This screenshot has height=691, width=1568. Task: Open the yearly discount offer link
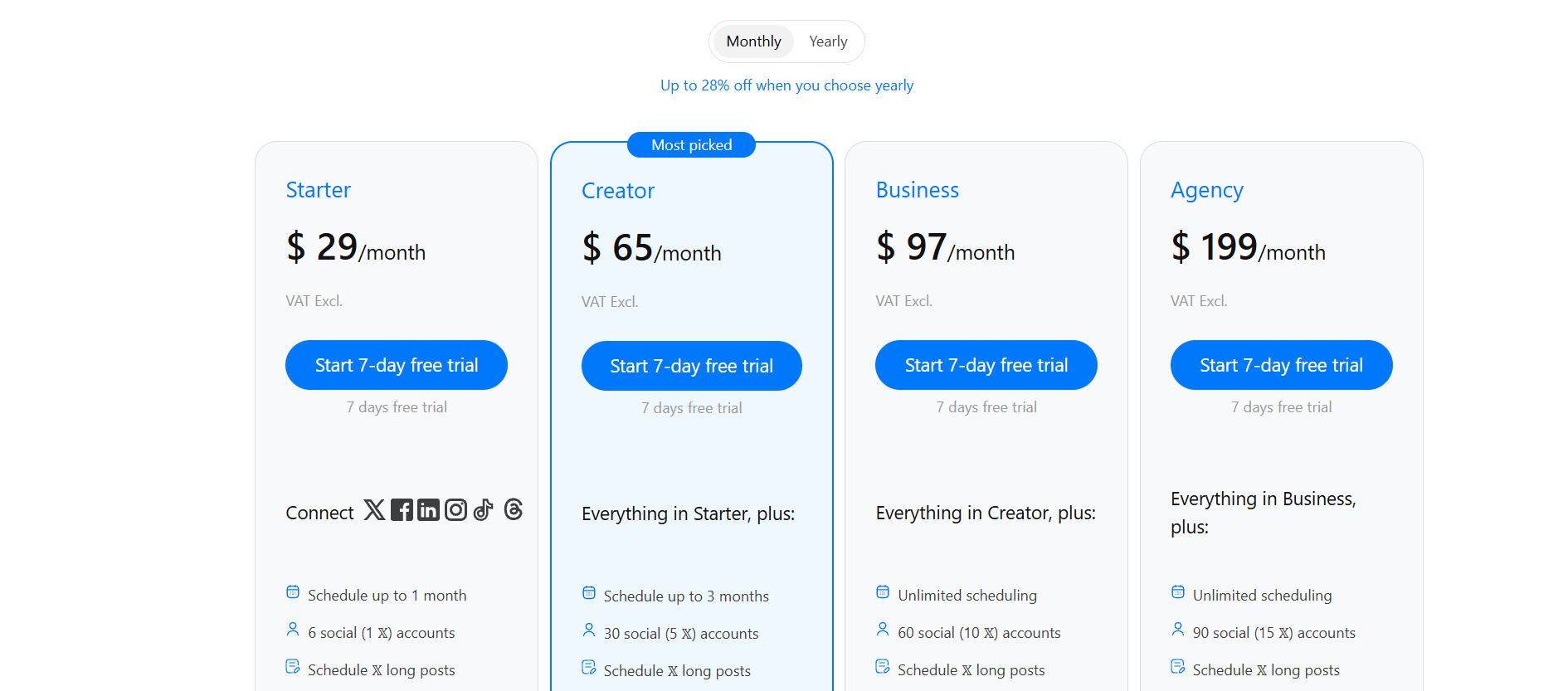click(786, 85)
